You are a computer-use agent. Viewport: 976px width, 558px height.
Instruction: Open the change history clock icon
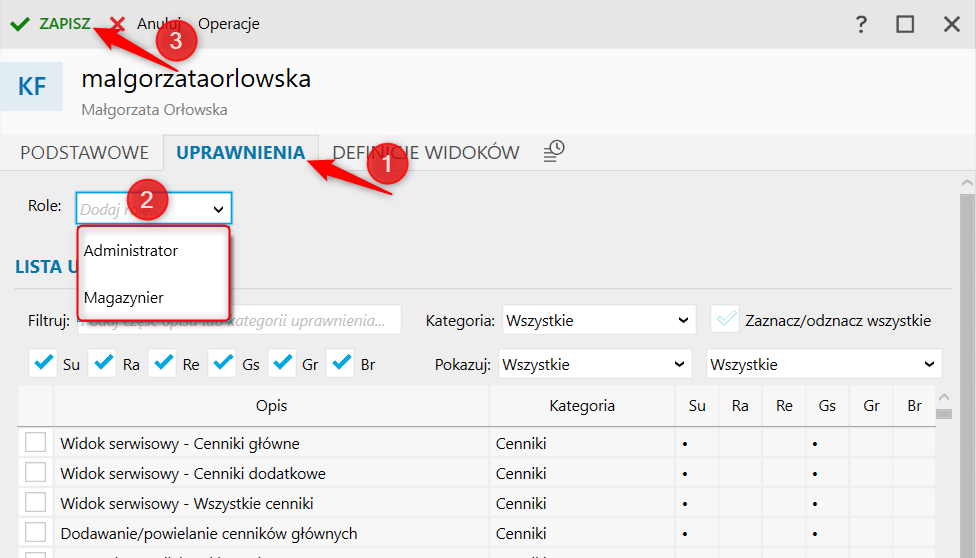click(554, 151)
